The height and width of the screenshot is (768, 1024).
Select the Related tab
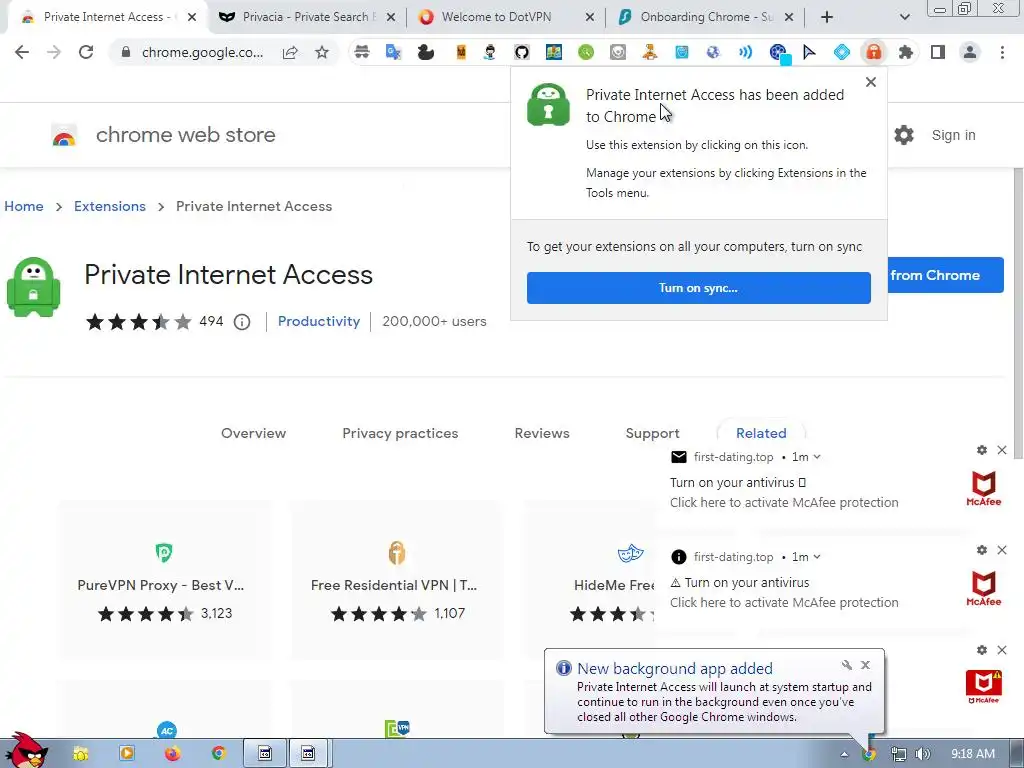tap(761, 433)
